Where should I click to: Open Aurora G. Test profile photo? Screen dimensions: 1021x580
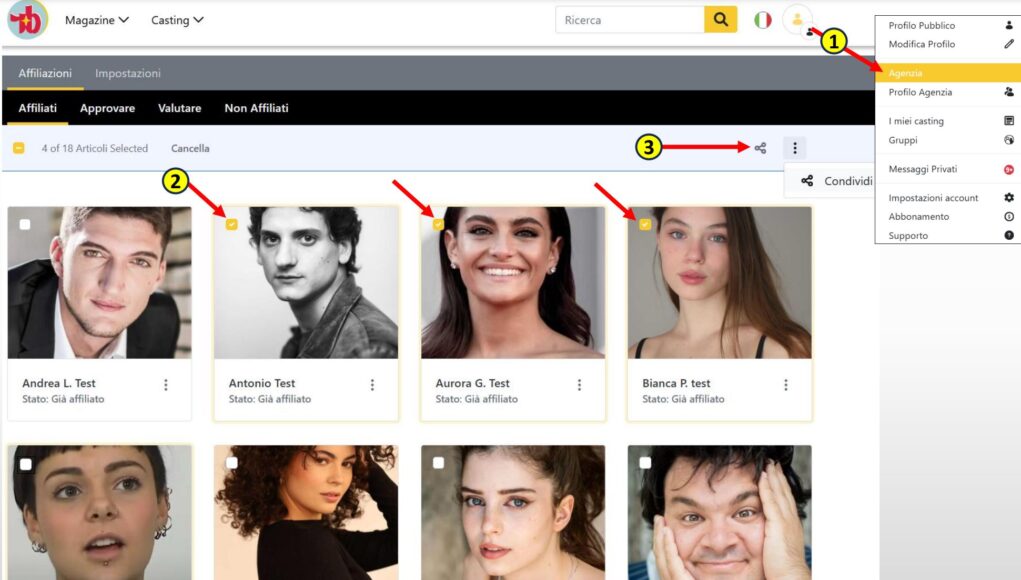click(x=513, y=283)
